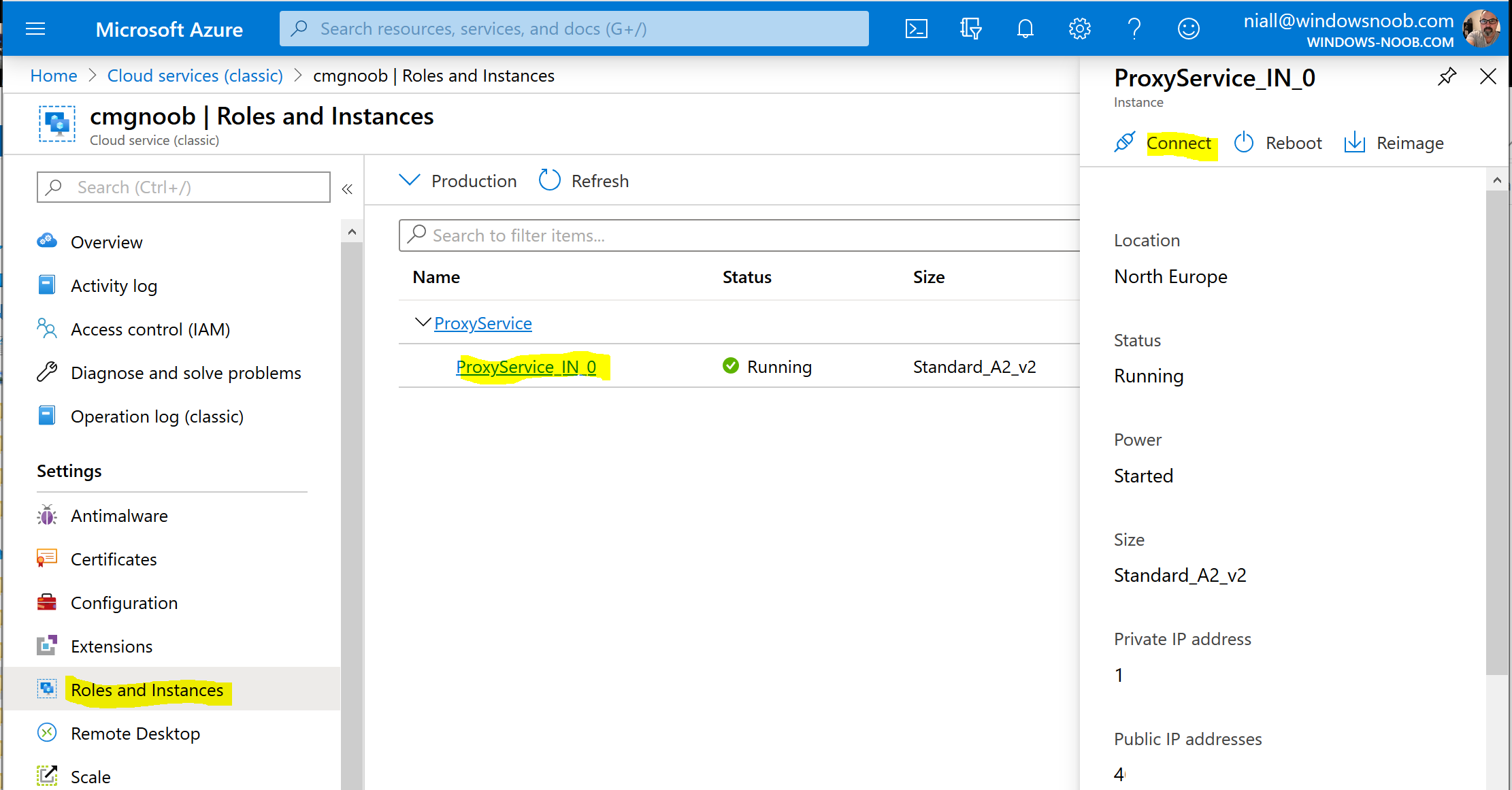Image resolution: width=1512 pixels, height=790 pixels.
Task: Click the global search resources field
Action: 574,29
